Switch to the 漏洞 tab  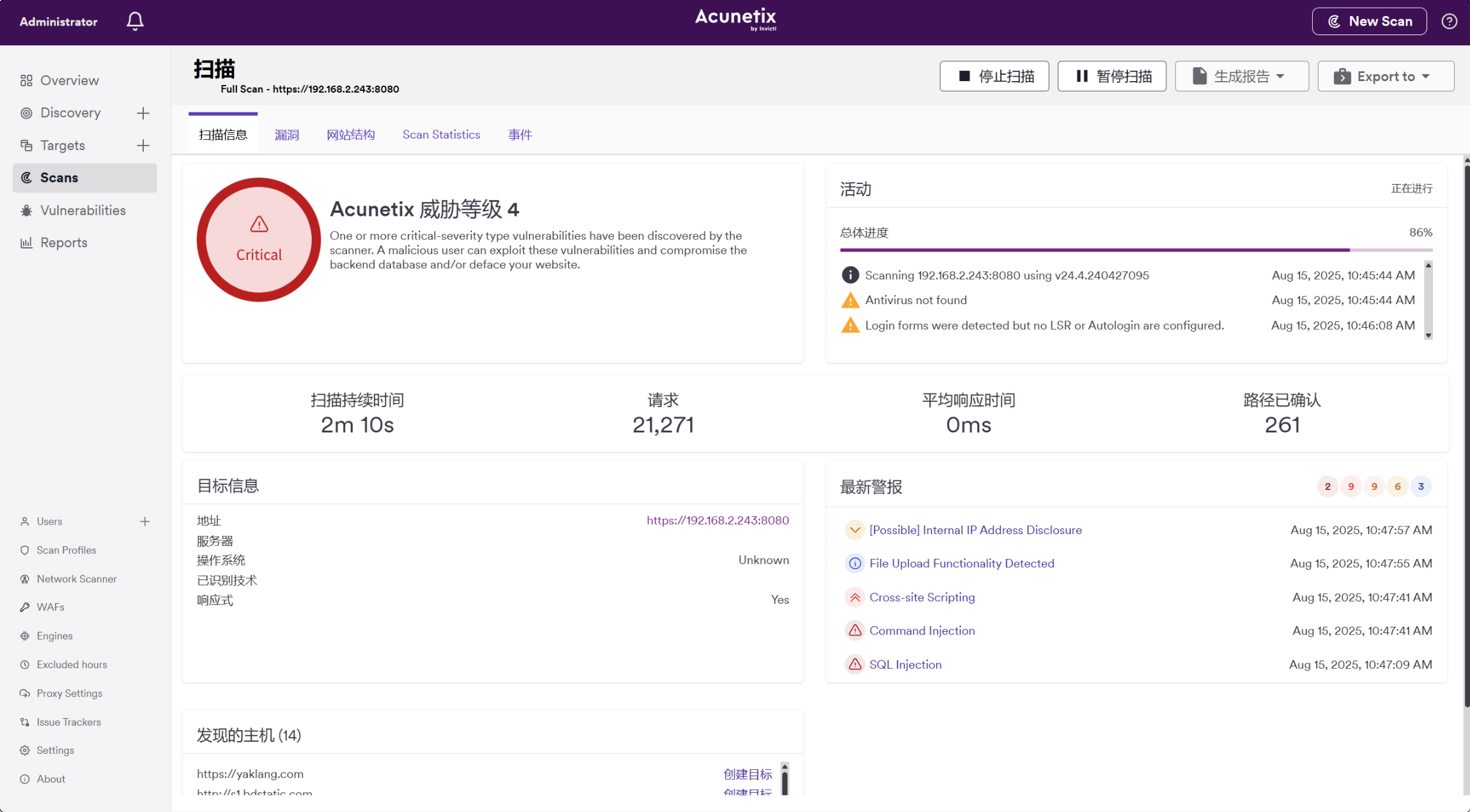(286, 135)
